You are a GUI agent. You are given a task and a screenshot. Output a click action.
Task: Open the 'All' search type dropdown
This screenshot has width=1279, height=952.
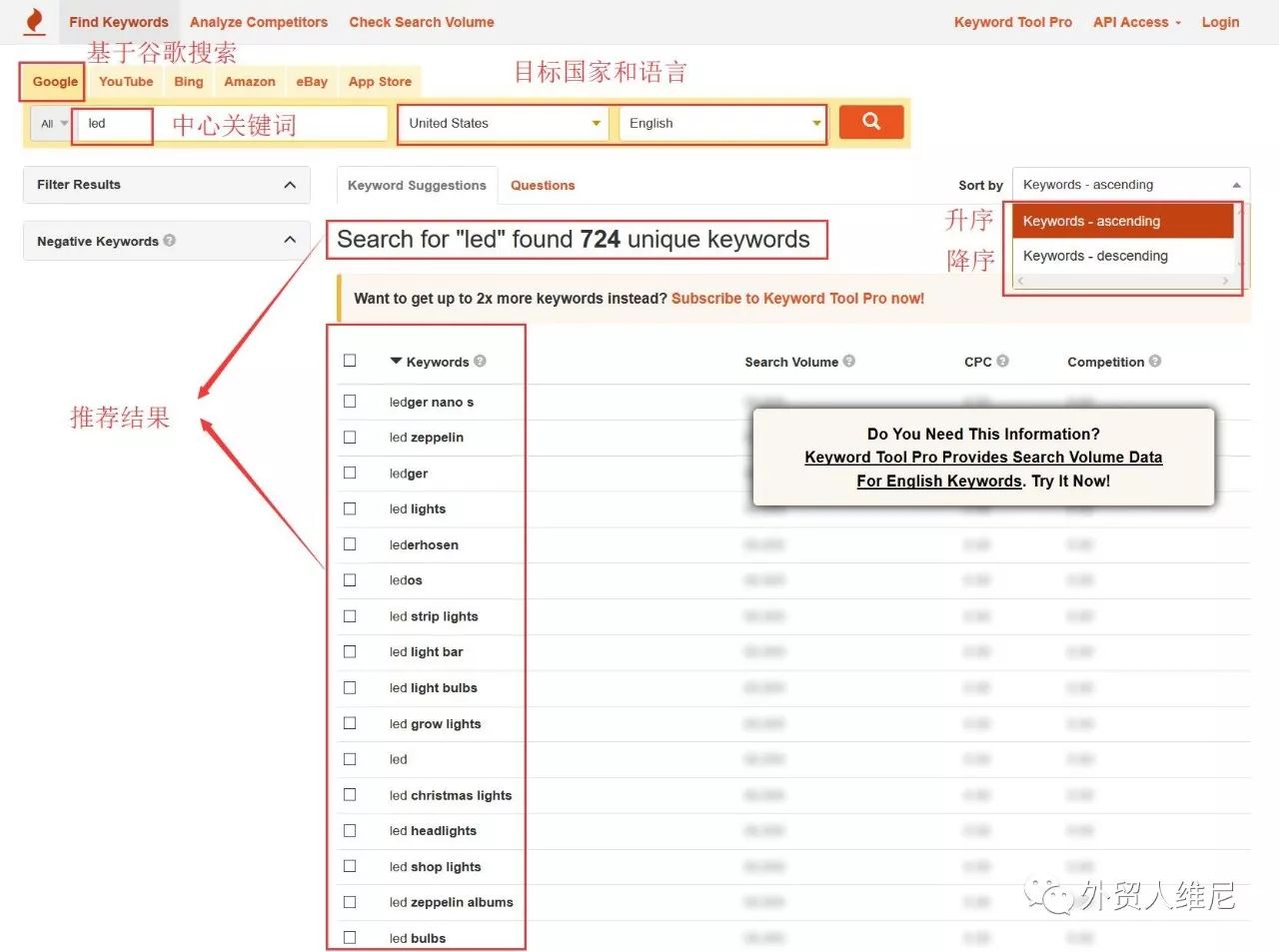(x=52, y=124)
